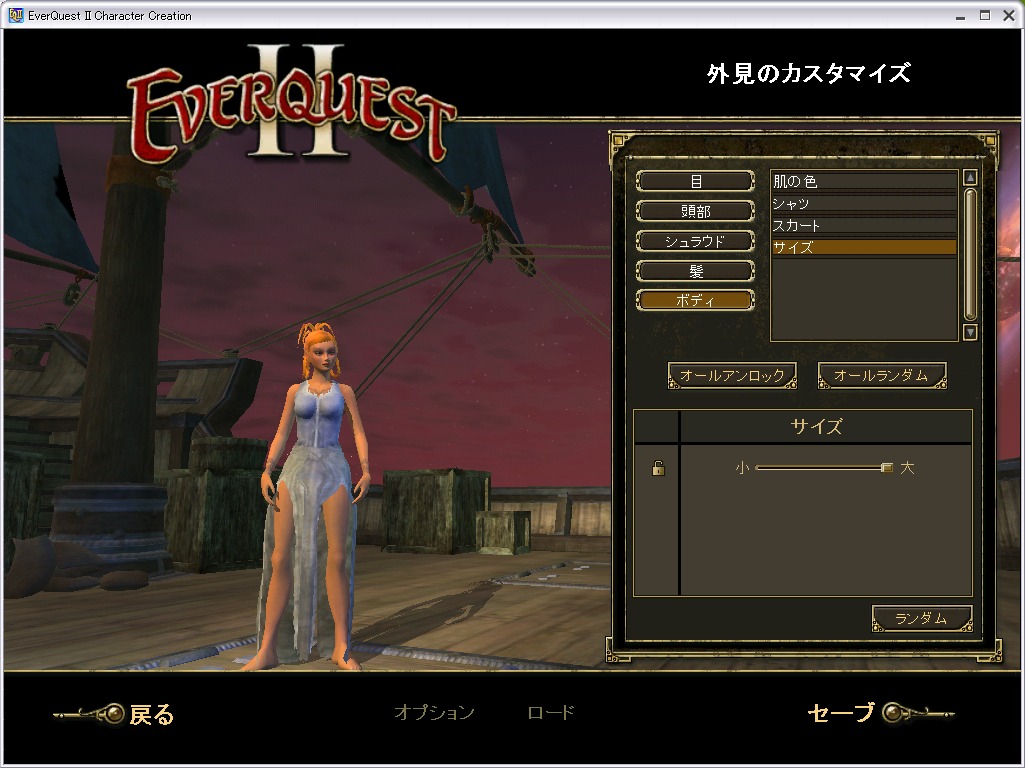Click the slider handle on the サイズ slider
The image size is (1025, 768).
click(886, 467)
